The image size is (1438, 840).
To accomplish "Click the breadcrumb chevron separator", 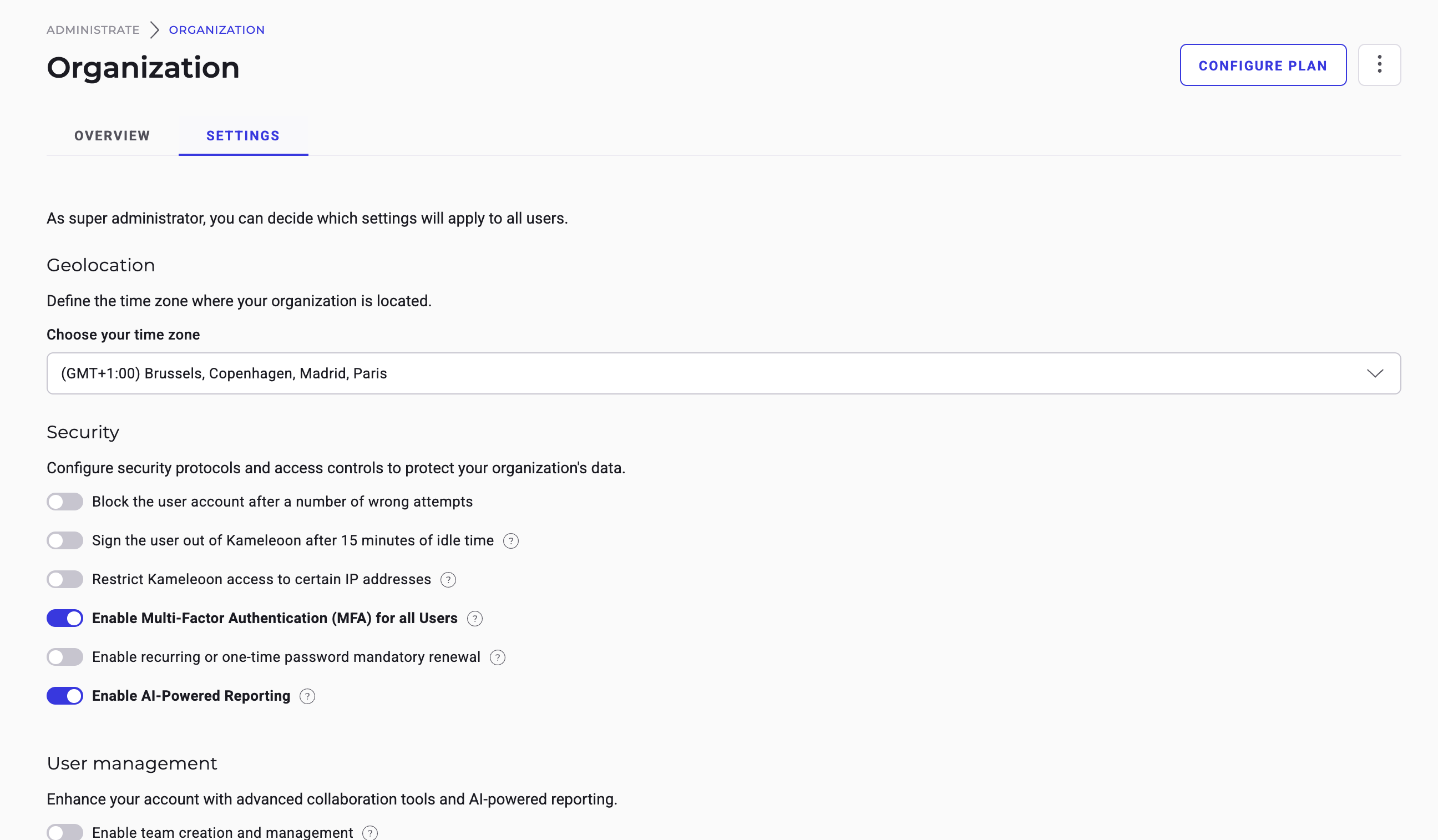I will click(154, 29).
